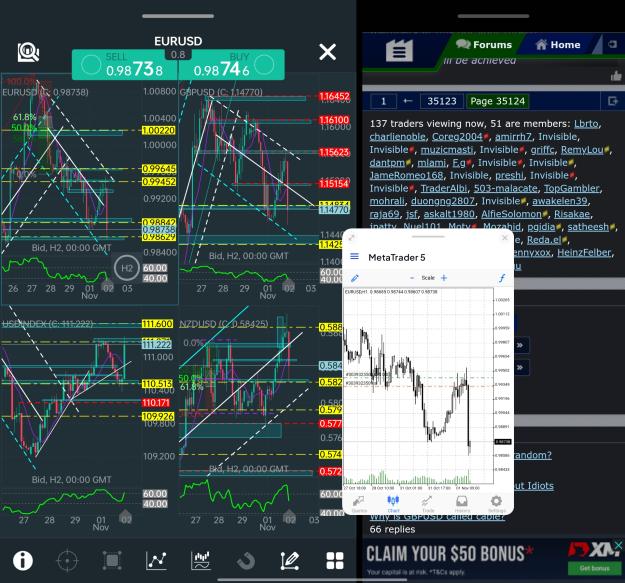The width and height of the screenshot is (625, 583).
Task: Open the four-chart grid layout icon
Action: [x=335, y=560]
